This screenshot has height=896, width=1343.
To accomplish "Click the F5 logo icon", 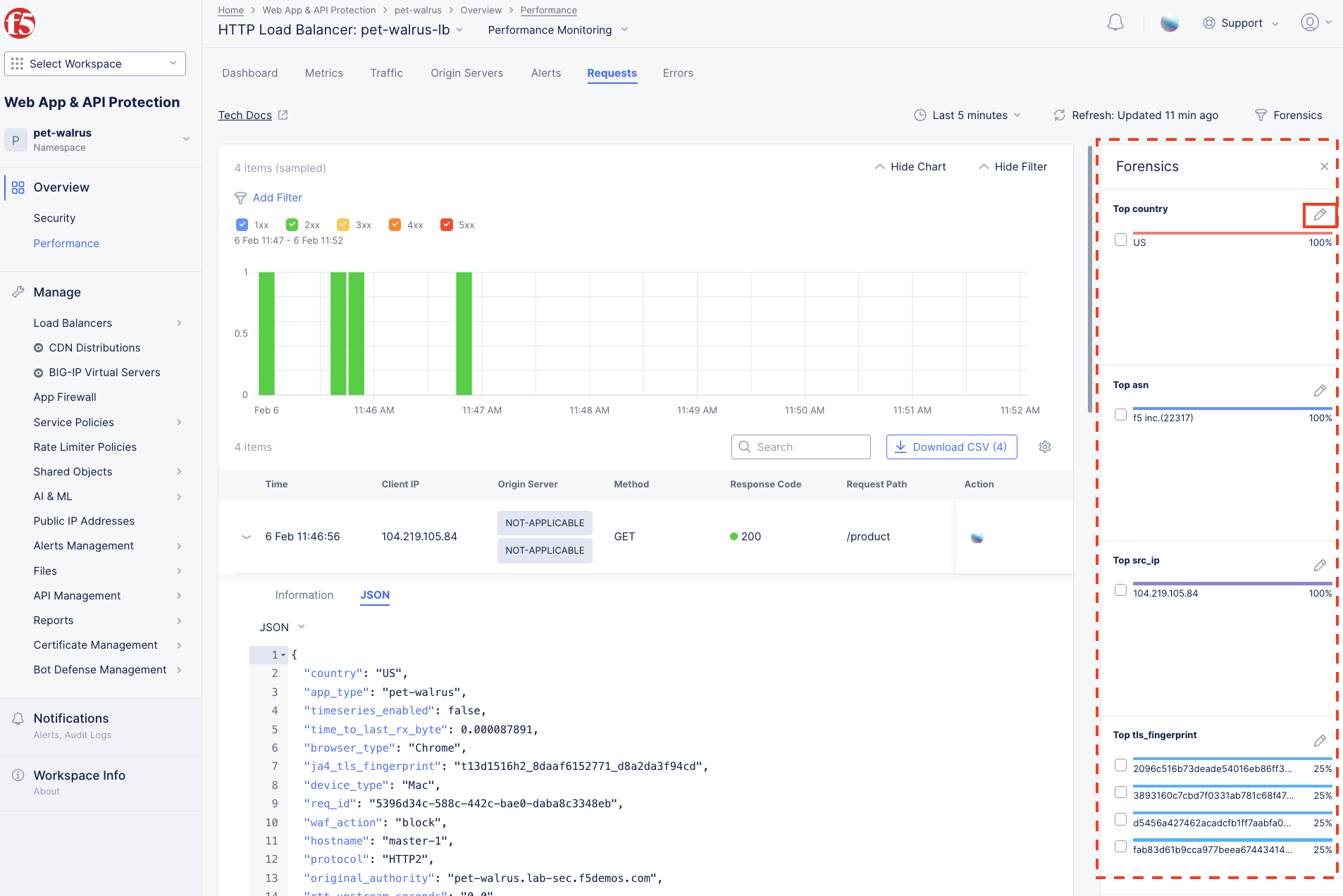I will point(20,23).
